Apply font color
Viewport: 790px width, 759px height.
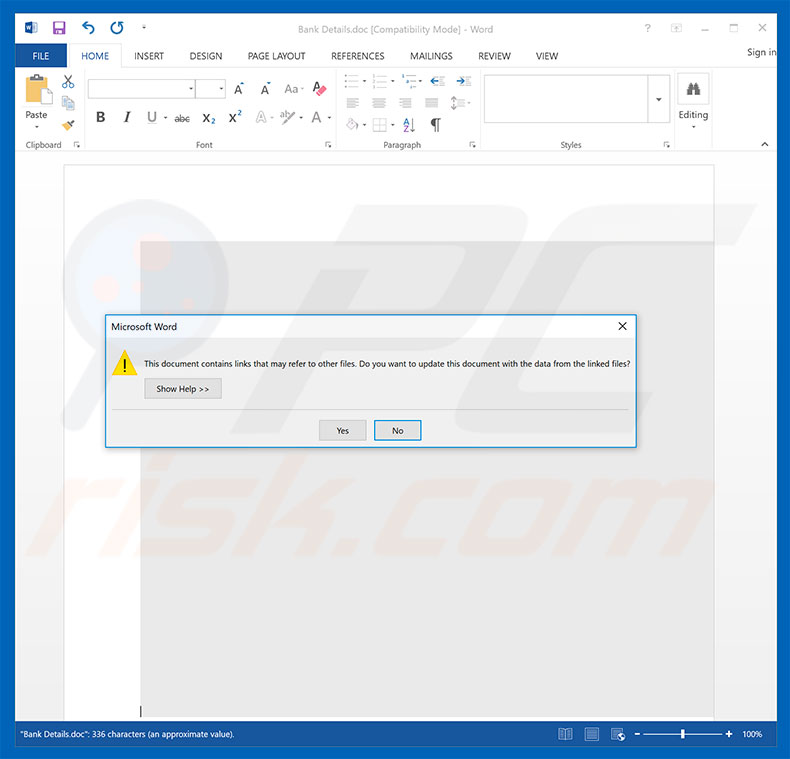316,117
